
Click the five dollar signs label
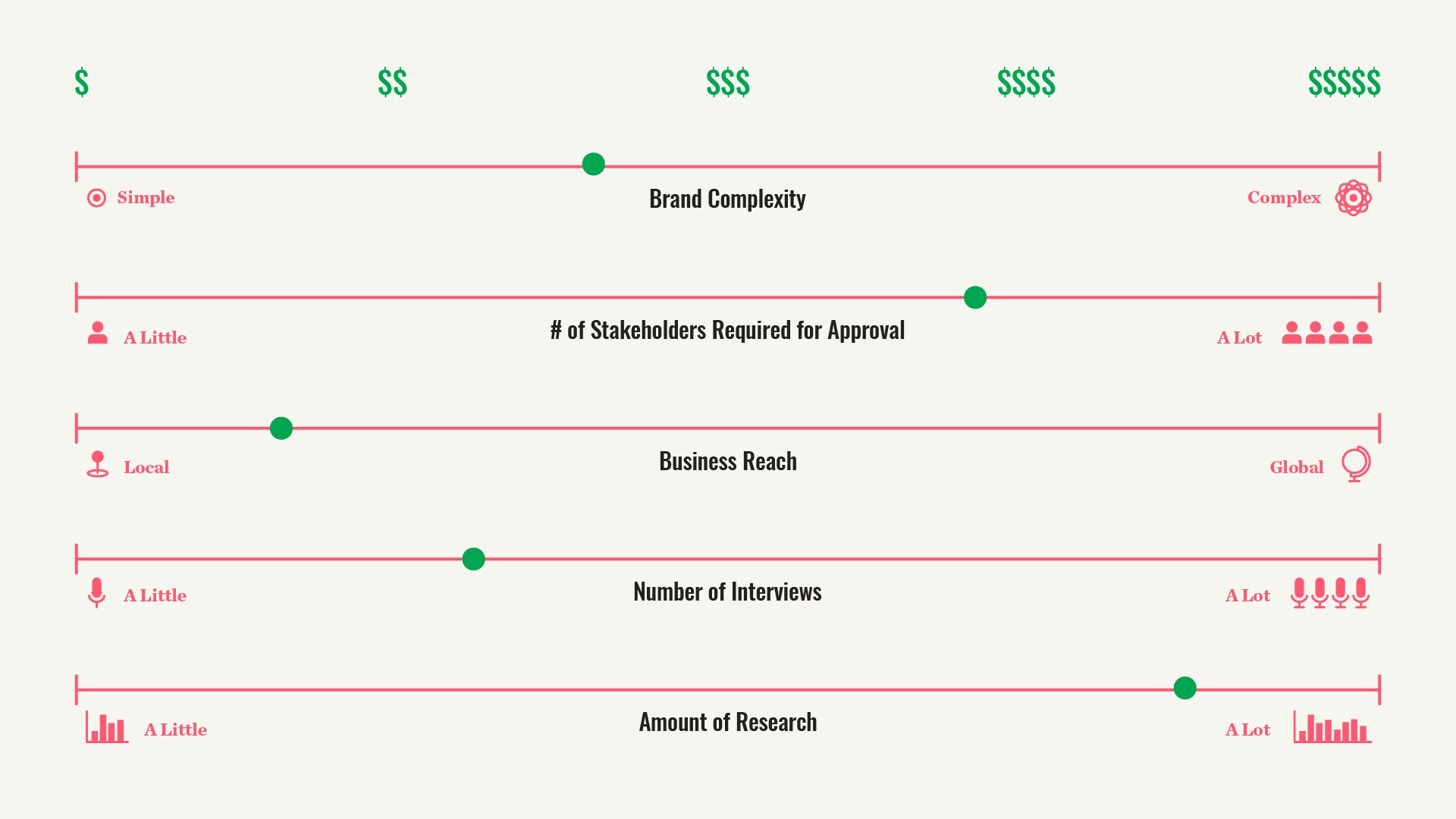click(1345, 82)
